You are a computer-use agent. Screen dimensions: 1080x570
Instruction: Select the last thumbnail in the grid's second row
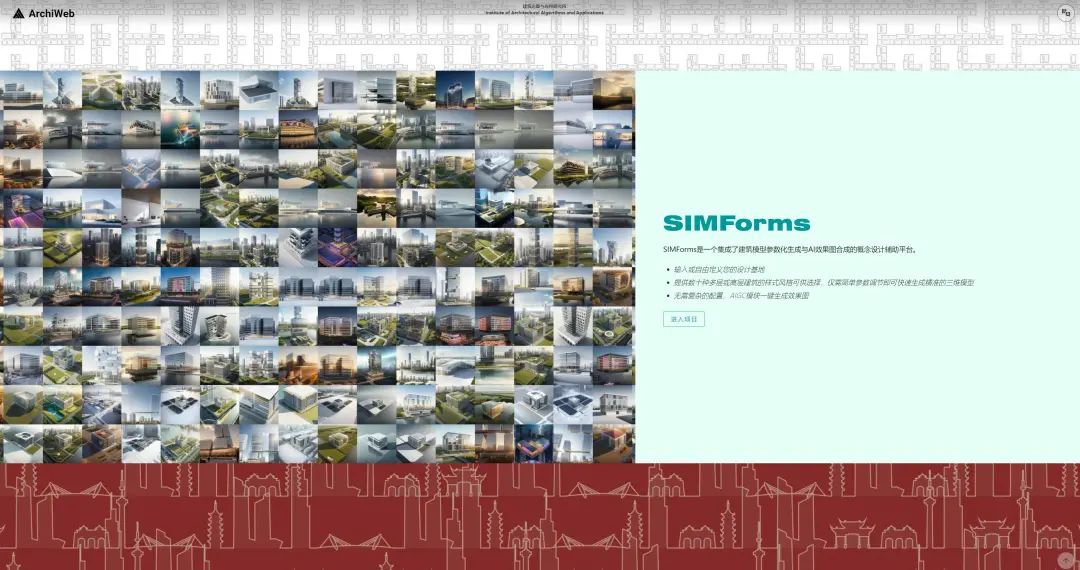[614, 129]
